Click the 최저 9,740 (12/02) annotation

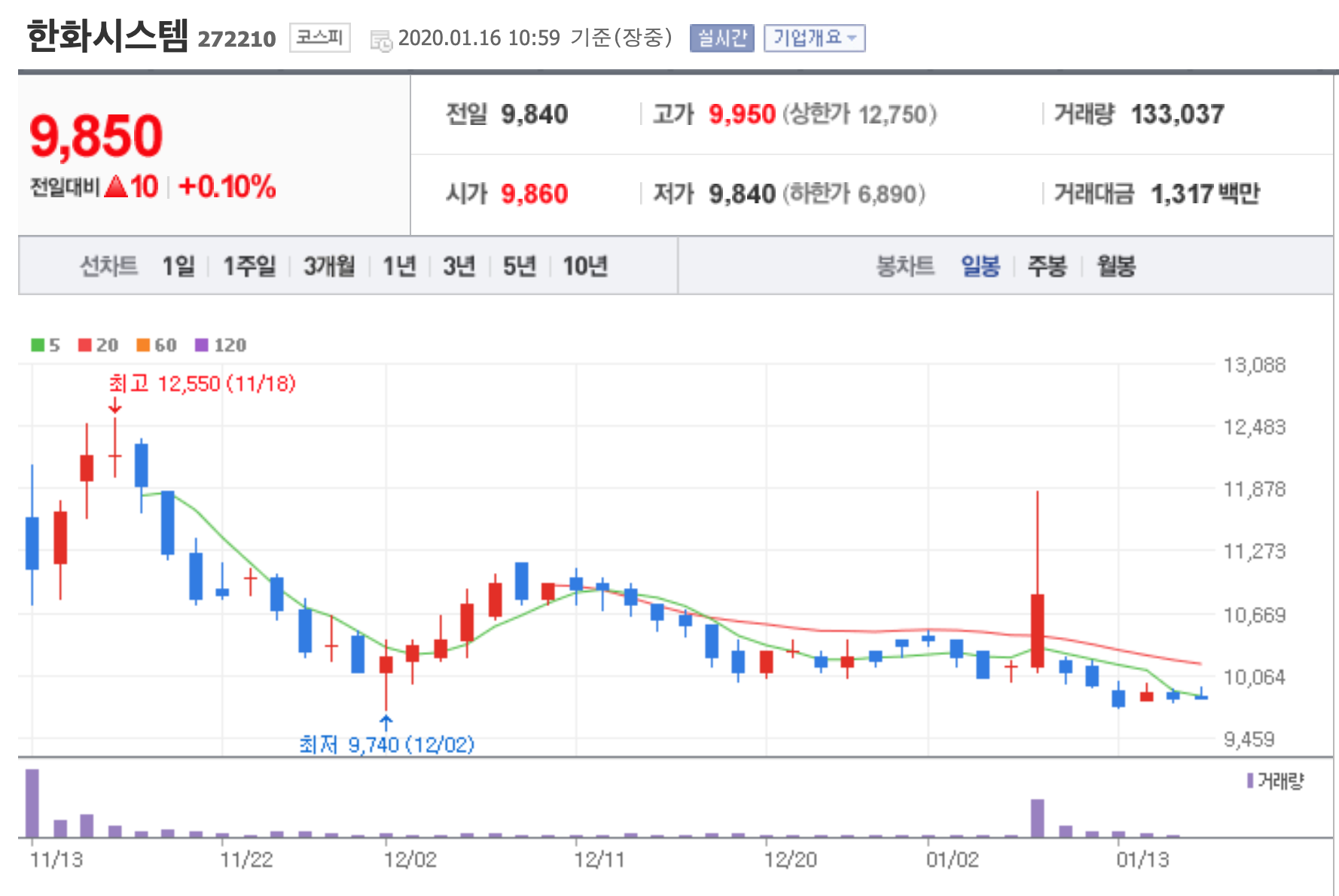(x=386, y=745)
